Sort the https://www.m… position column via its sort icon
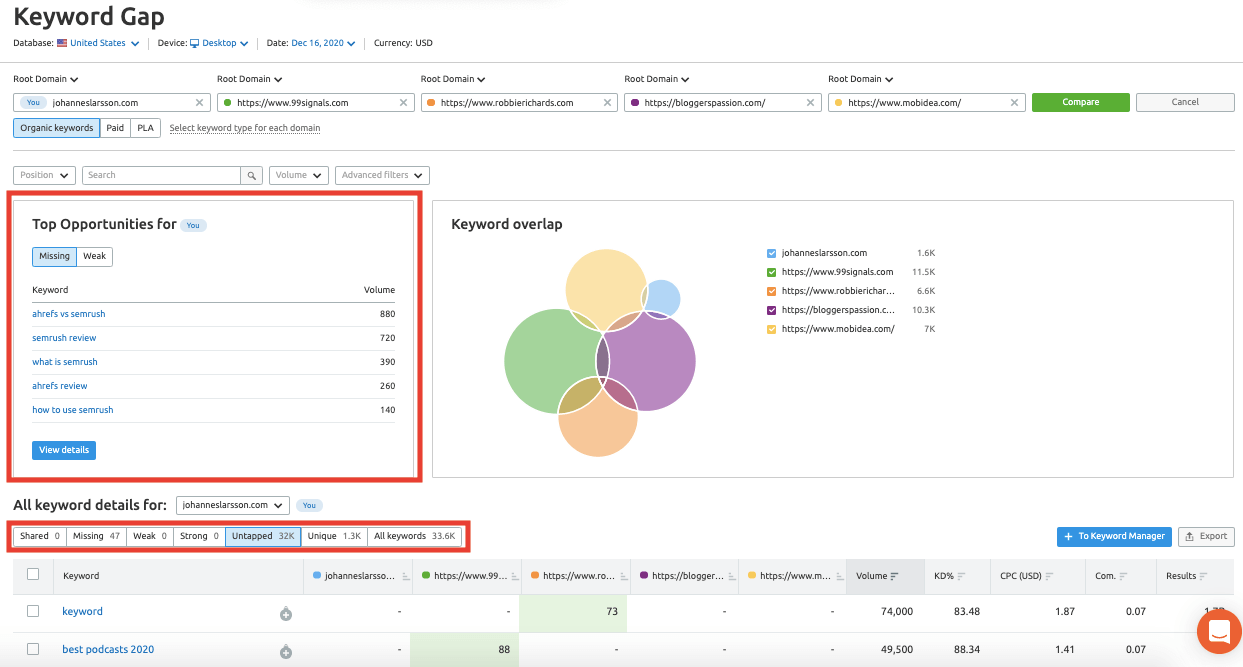 tap(838, 576)
